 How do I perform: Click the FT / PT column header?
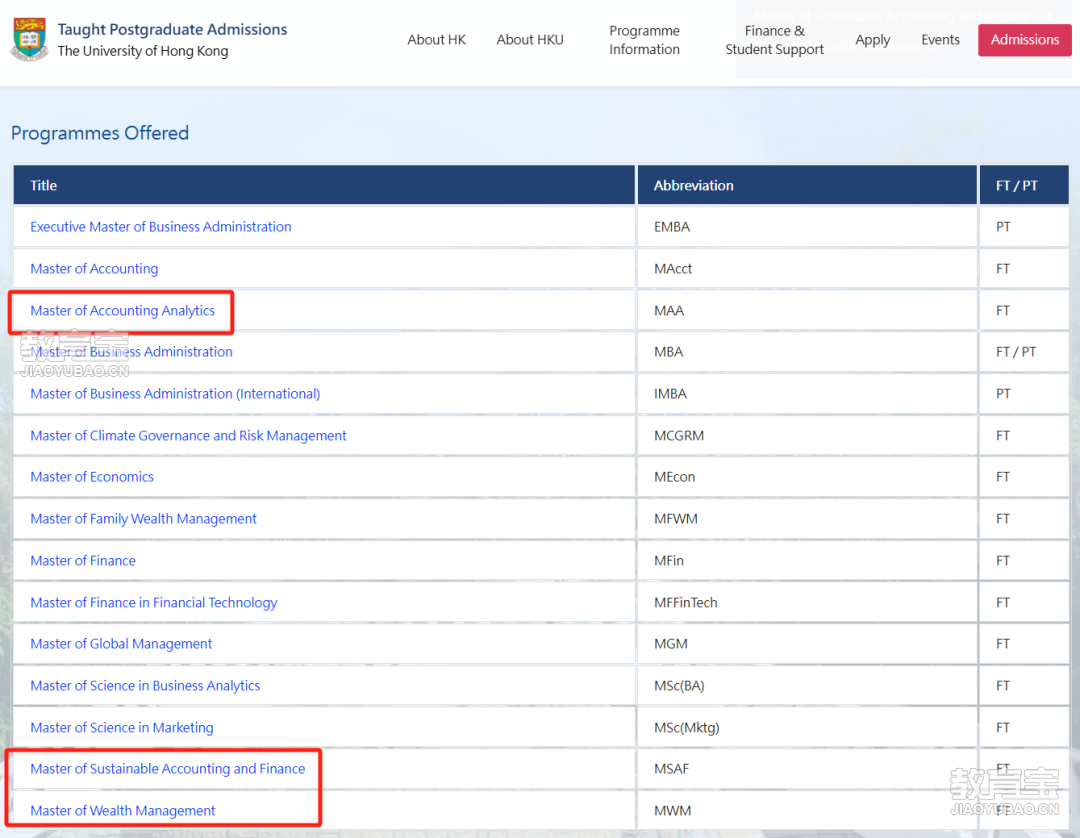tap(1024, 185)
